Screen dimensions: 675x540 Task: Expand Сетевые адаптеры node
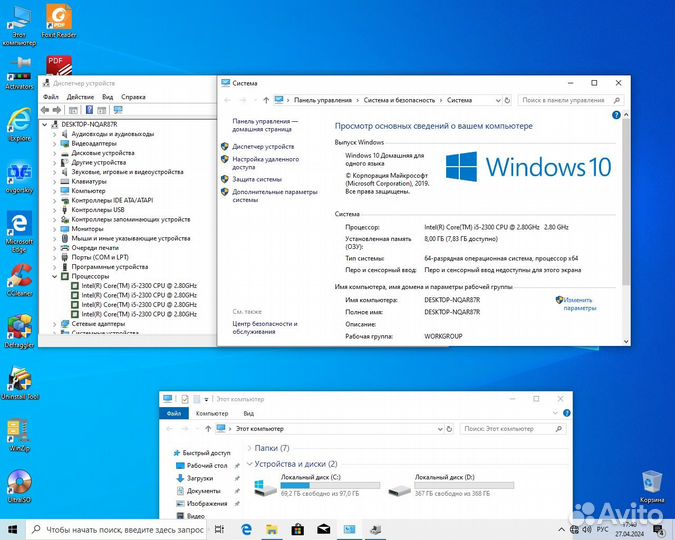[55, 324]
